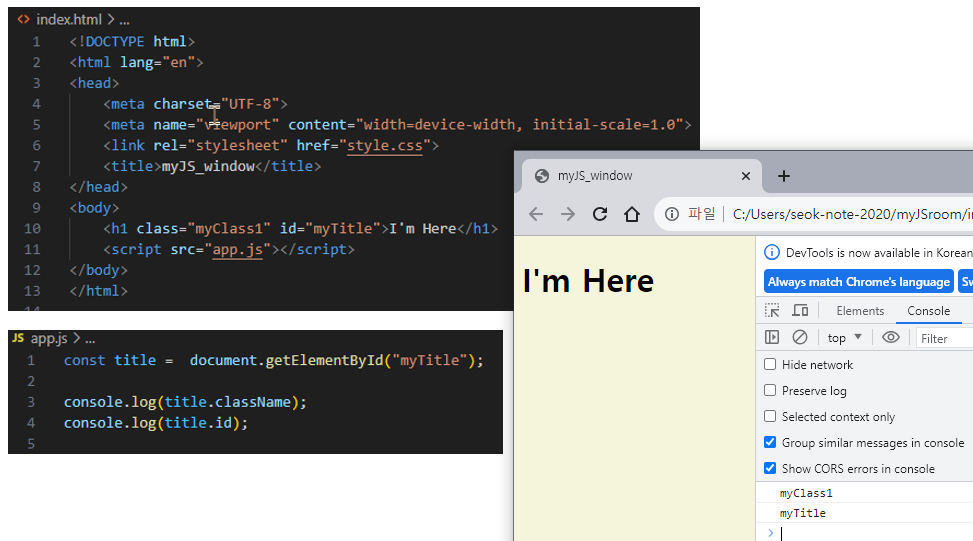Open the top context dropdown
Viewport: 973px width, 541px height.
pos(845,338)
